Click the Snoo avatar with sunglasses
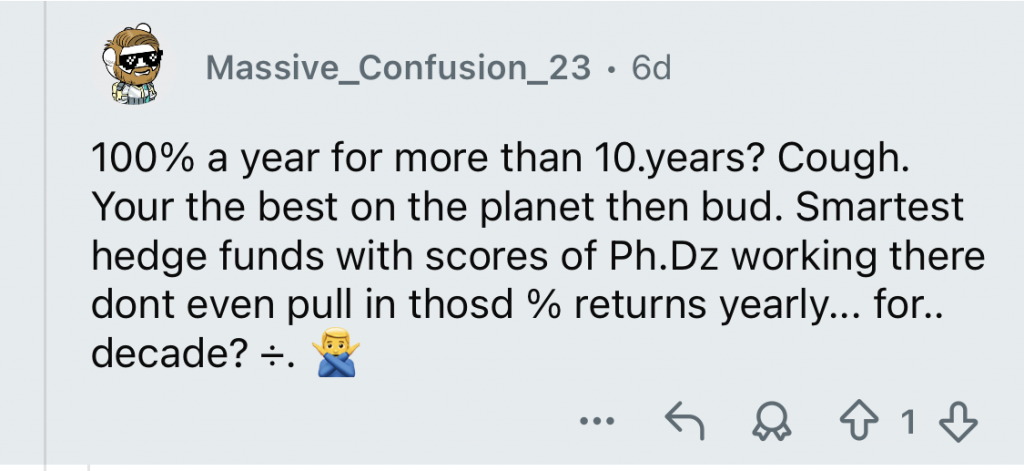The image size is (1024, 471). [136, 67]
